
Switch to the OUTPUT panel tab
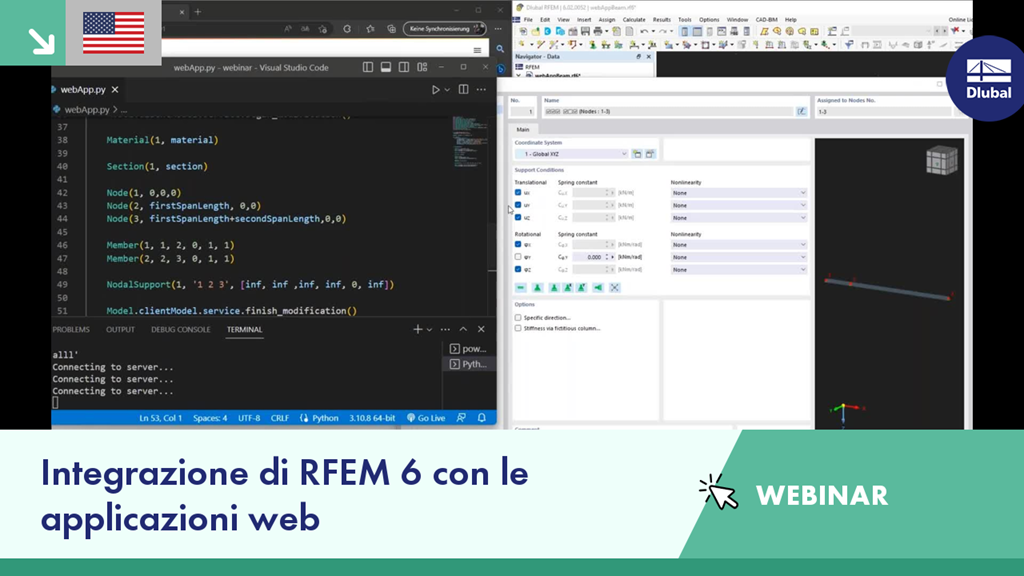coord(120,330)
